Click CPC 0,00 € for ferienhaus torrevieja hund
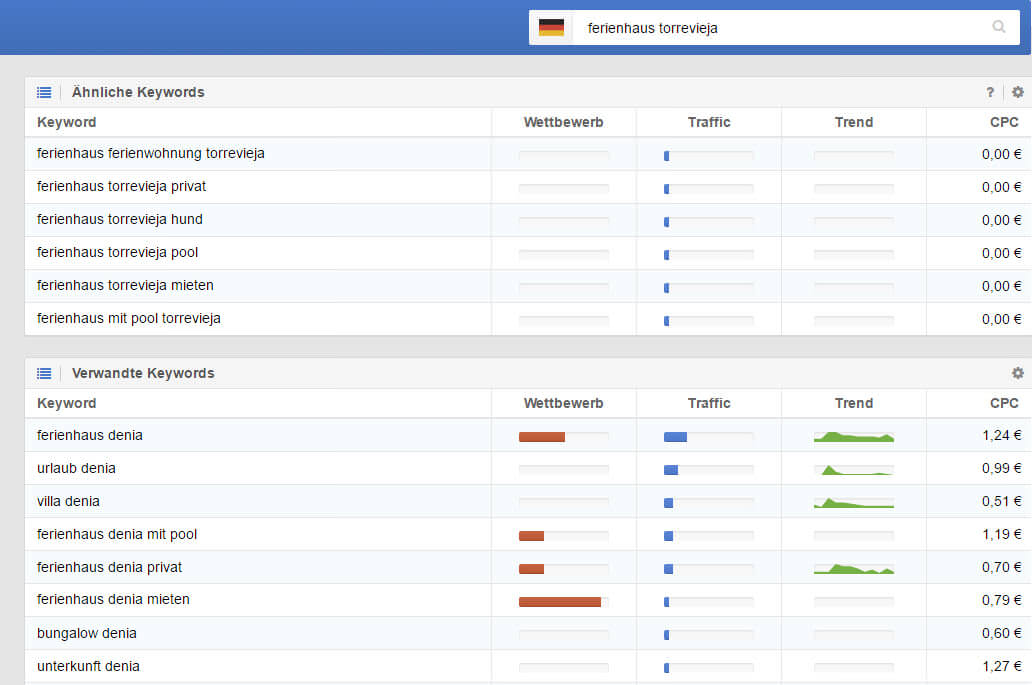Image resolution: width=1032 pixels, height=685 pixels. coord(1002,220)
